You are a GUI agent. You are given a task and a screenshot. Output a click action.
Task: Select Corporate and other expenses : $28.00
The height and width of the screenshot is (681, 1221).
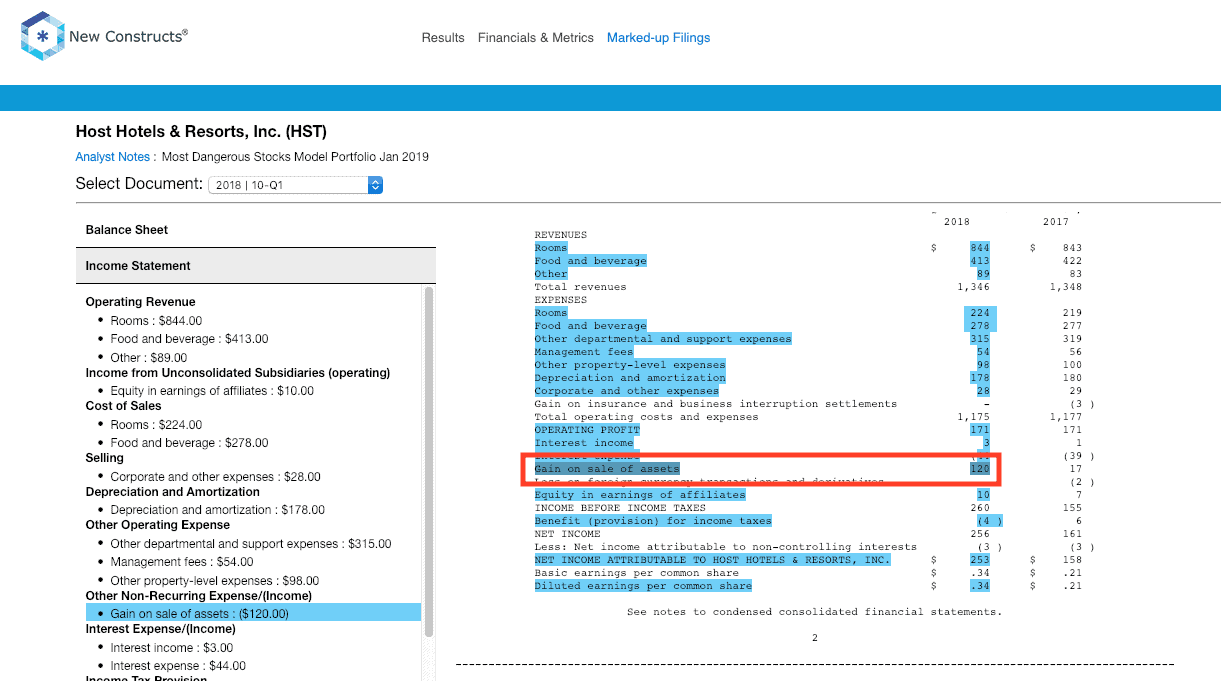pos(216,477)
